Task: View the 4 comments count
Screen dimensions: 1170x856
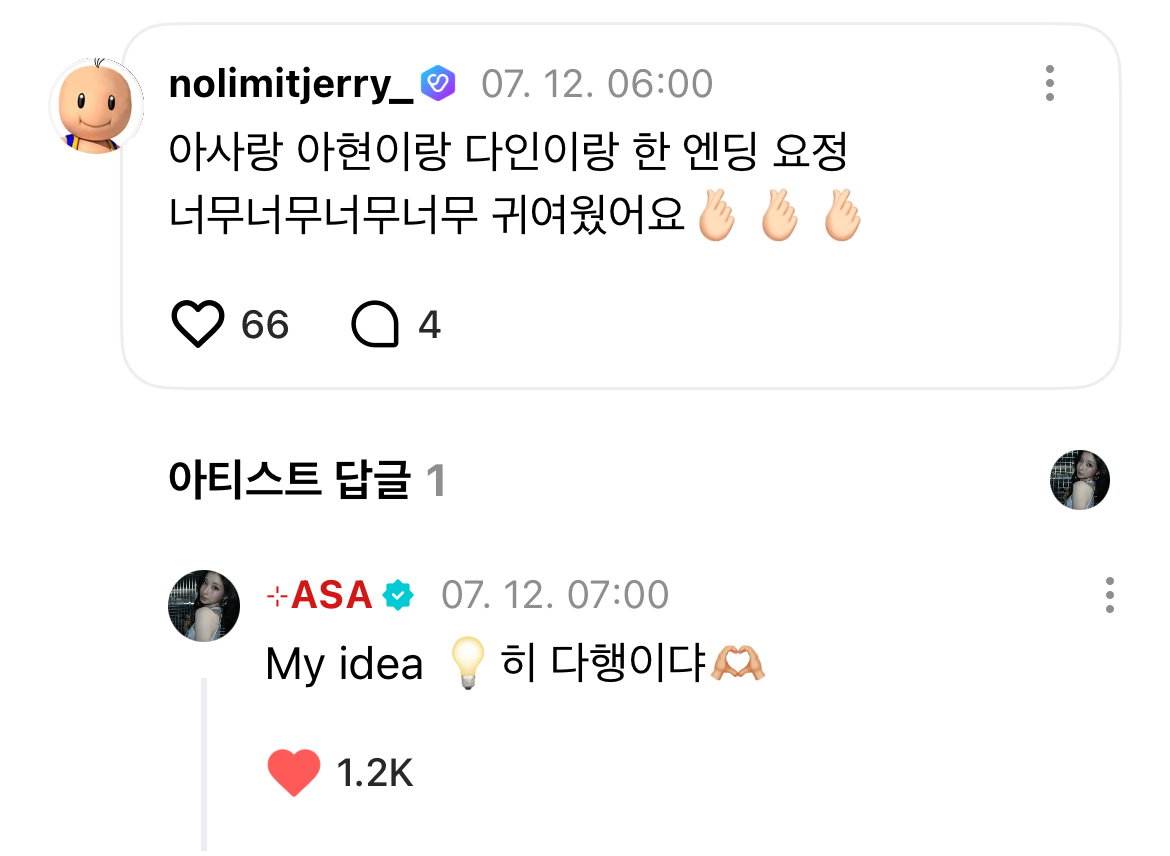Action: pos(429,325)
